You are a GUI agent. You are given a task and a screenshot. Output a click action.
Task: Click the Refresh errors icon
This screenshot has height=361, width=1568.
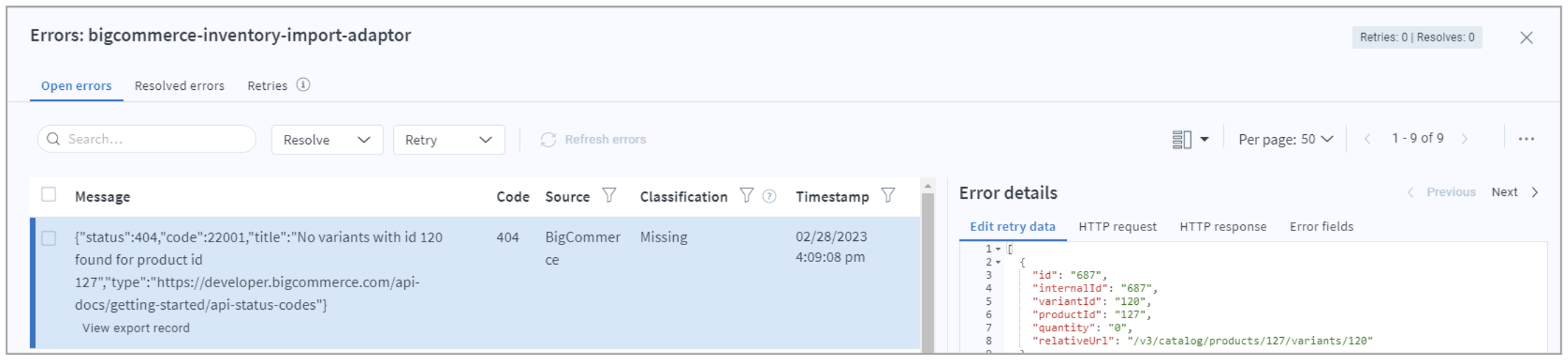click(548, 140)
